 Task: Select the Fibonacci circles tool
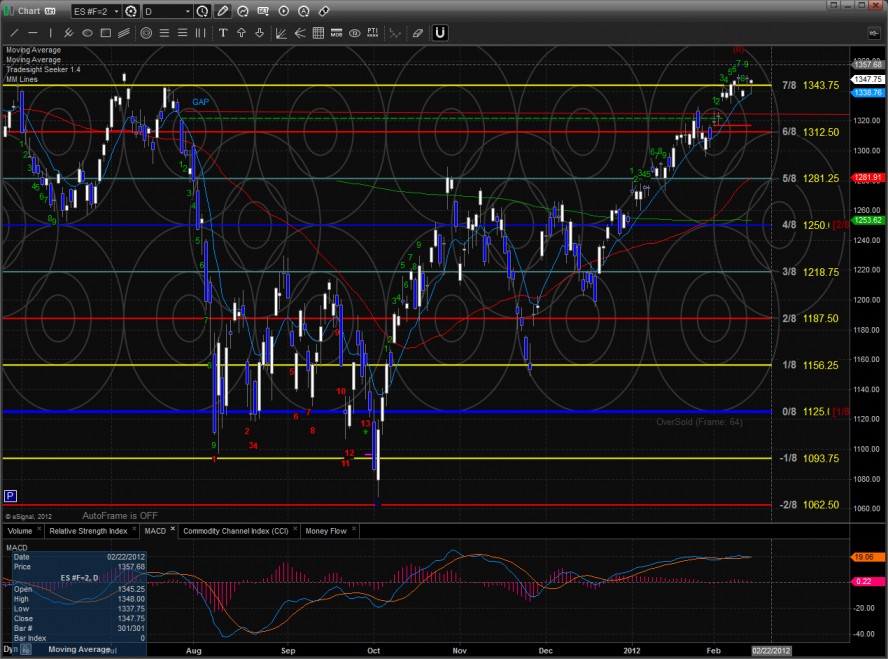click(146, 33)
